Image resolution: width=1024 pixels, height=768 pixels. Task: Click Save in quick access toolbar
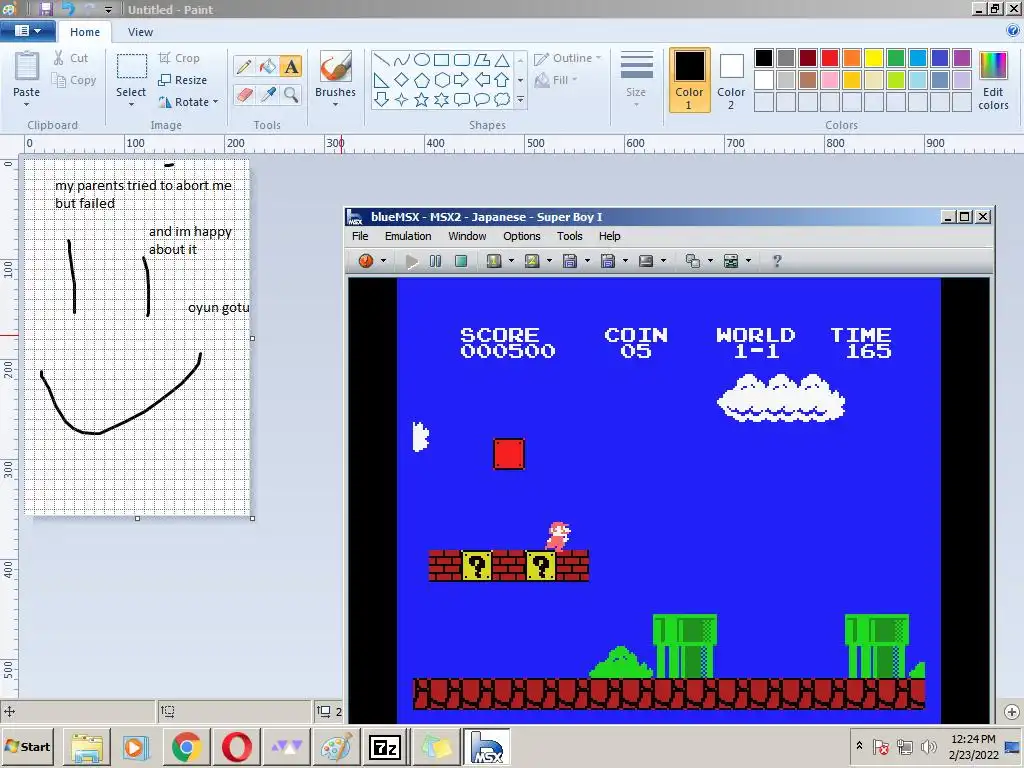[x=46, y=9]
